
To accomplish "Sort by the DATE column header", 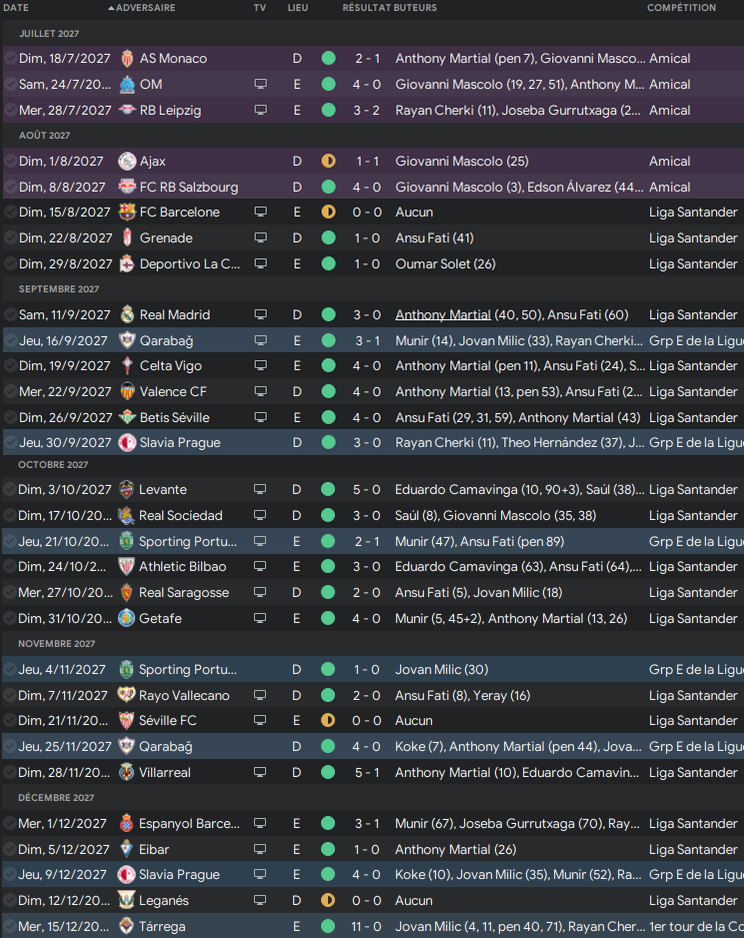I will [16, 8].
